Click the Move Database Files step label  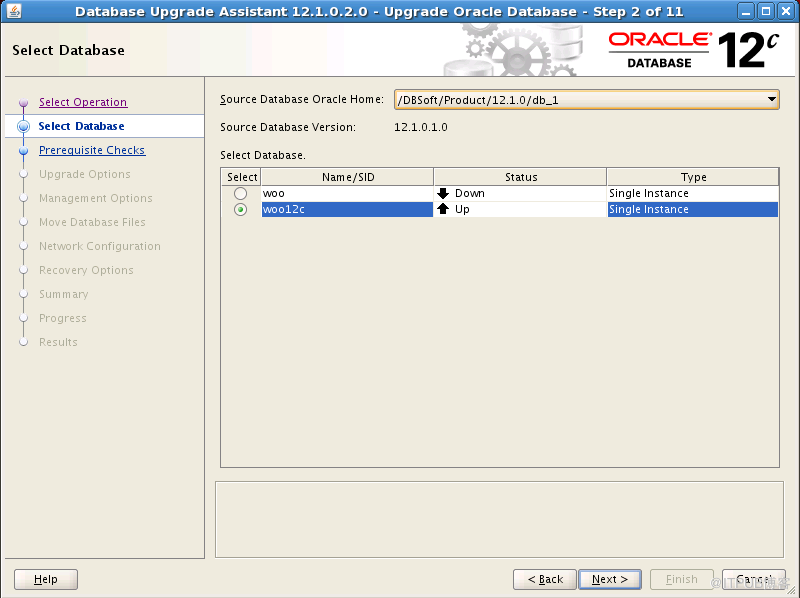(92, 222)
